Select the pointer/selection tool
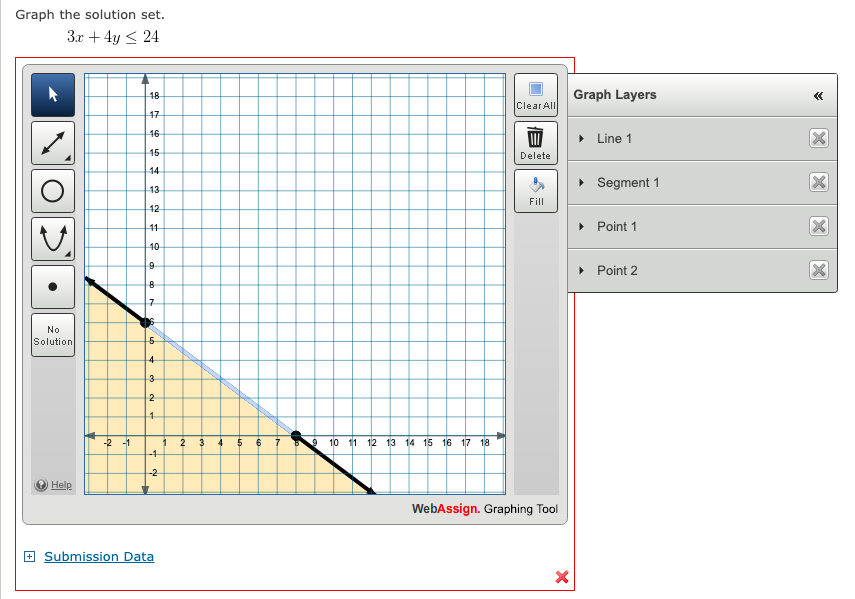 (x=52, y=94)
